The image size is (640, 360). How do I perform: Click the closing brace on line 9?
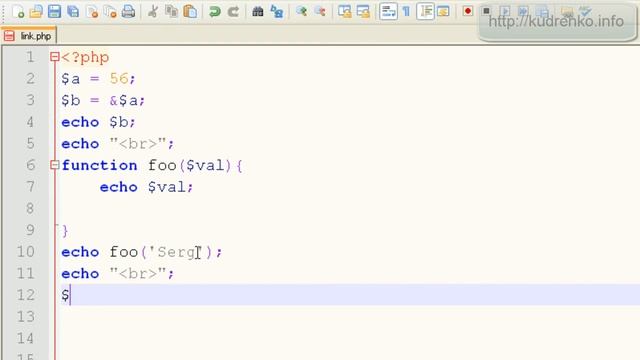(x=65, y=231)
